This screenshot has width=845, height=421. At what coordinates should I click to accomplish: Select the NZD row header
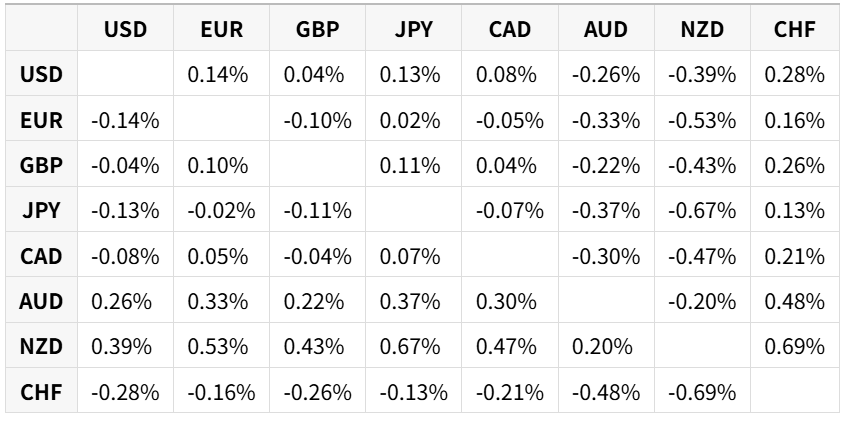(x=41, y=346)
